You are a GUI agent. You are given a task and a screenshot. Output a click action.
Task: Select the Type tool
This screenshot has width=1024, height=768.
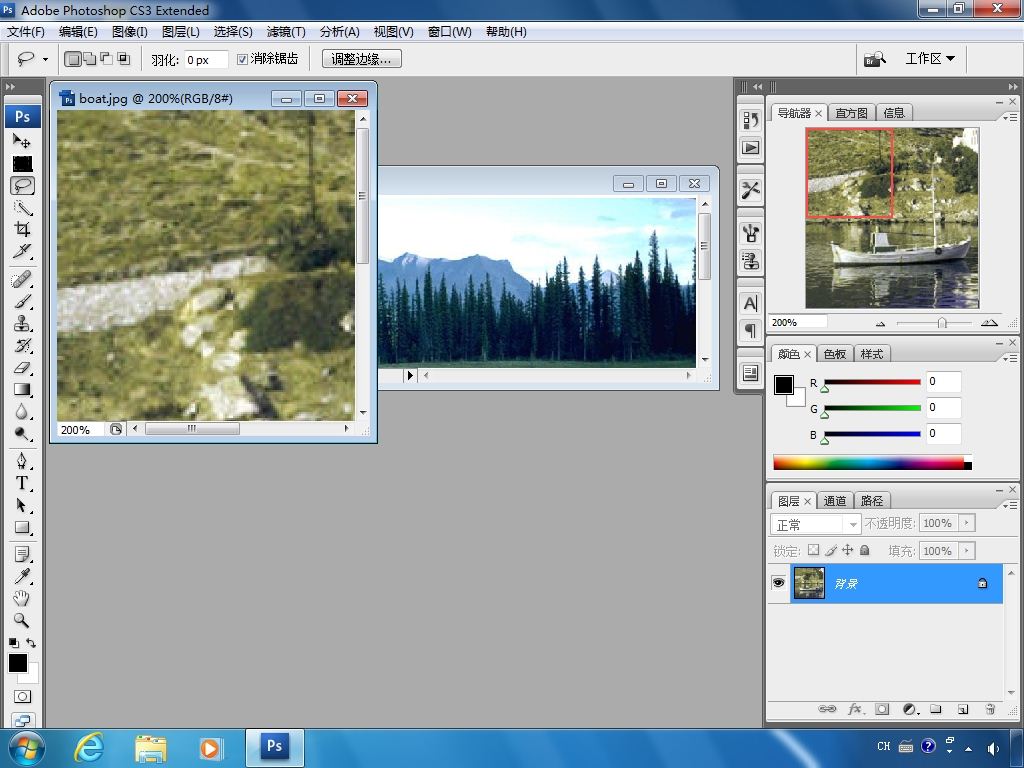coord(22,483)
